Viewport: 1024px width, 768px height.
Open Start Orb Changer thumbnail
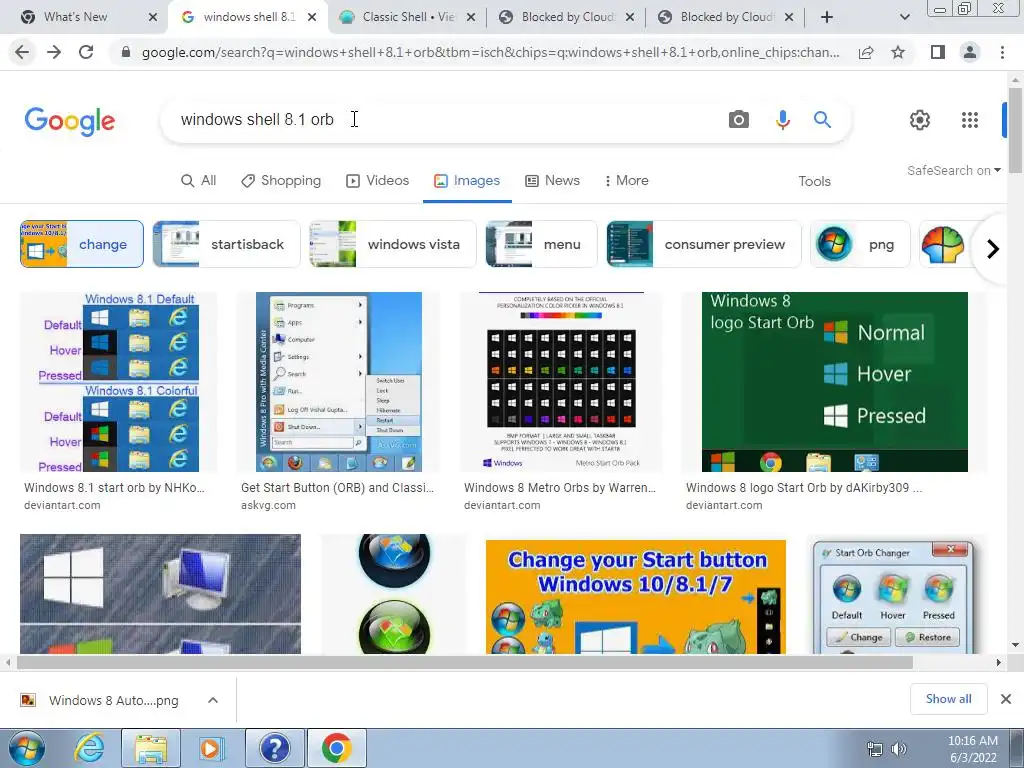tap(893, 597)
